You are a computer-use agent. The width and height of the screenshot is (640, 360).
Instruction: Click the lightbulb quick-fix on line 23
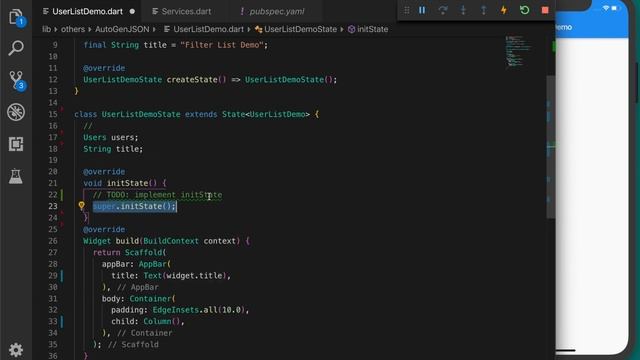tap(81, 206)
